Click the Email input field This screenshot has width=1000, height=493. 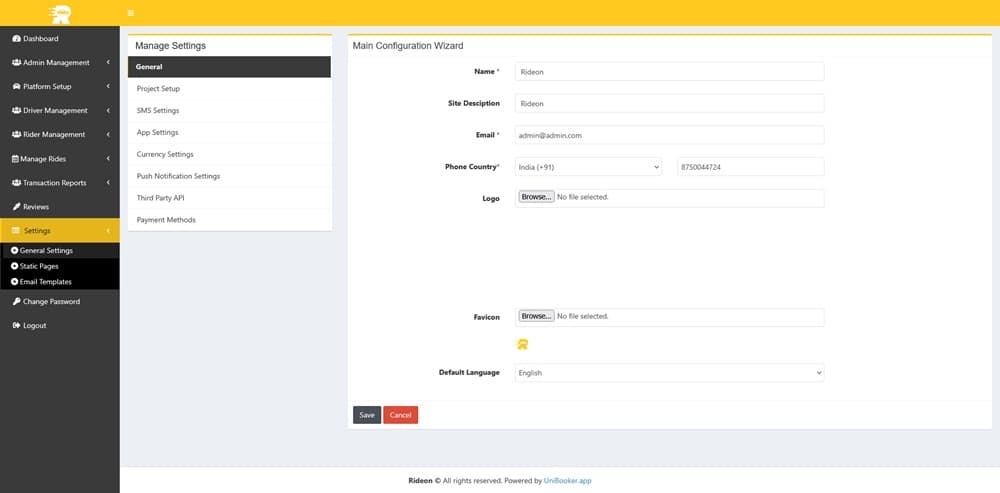pyautogui.click(x=669, y=135)
